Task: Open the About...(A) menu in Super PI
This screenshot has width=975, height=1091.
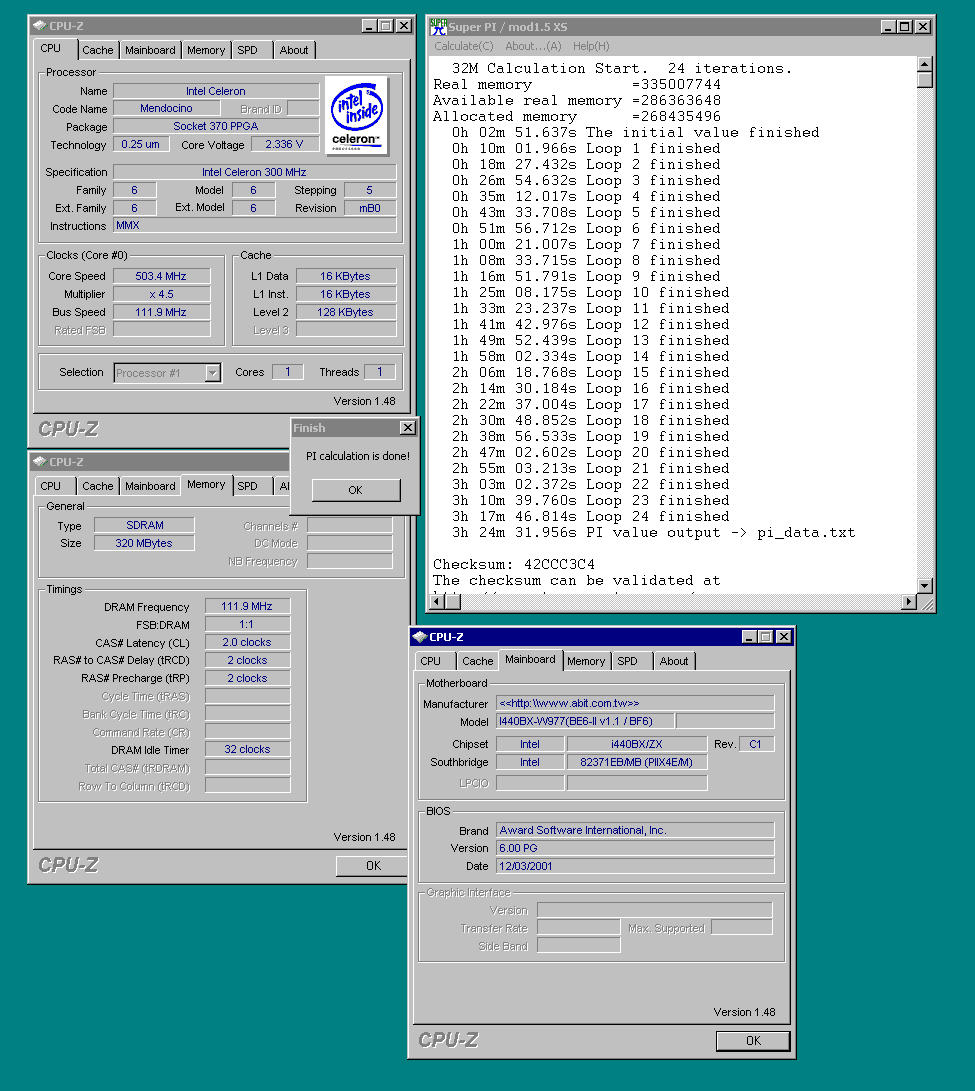Action: [x=533, y=46]
